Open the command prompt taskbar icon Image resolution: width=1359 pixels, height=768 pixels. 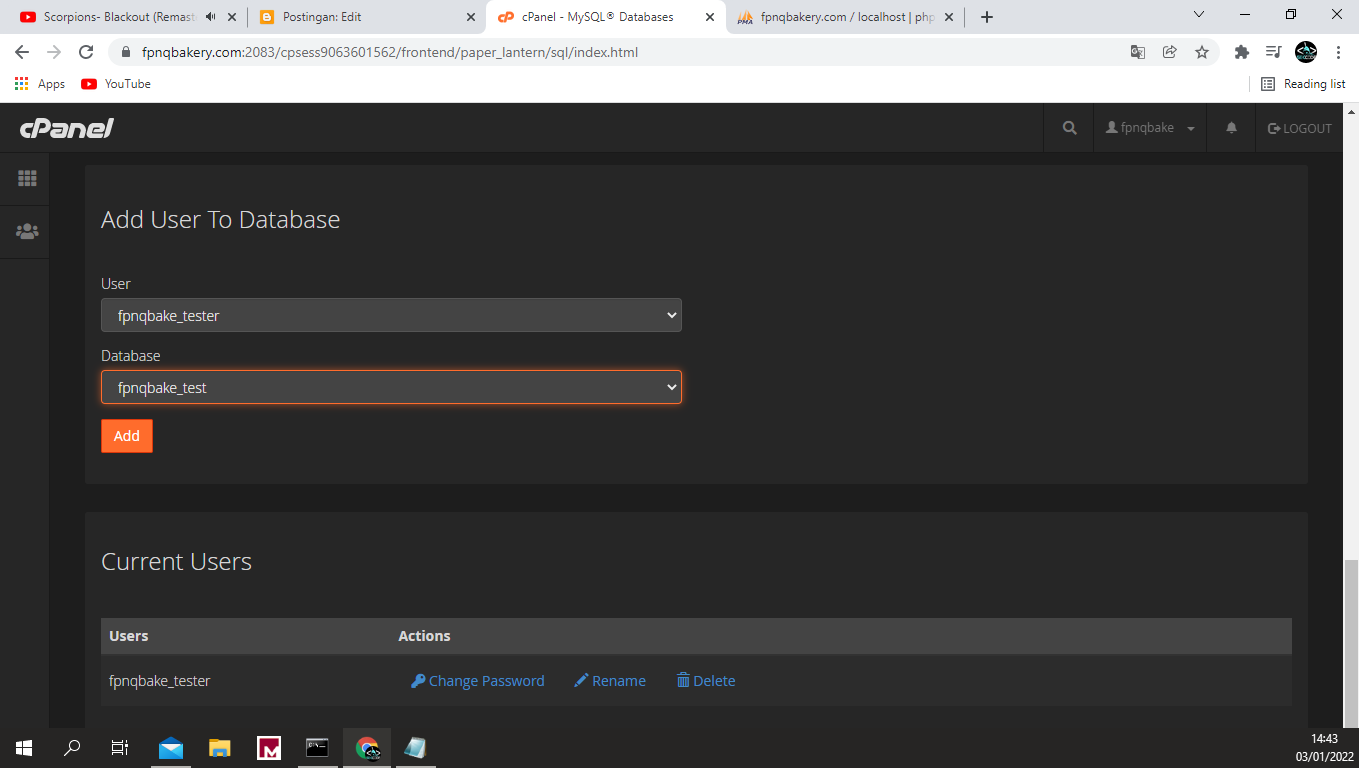point(318,747)
